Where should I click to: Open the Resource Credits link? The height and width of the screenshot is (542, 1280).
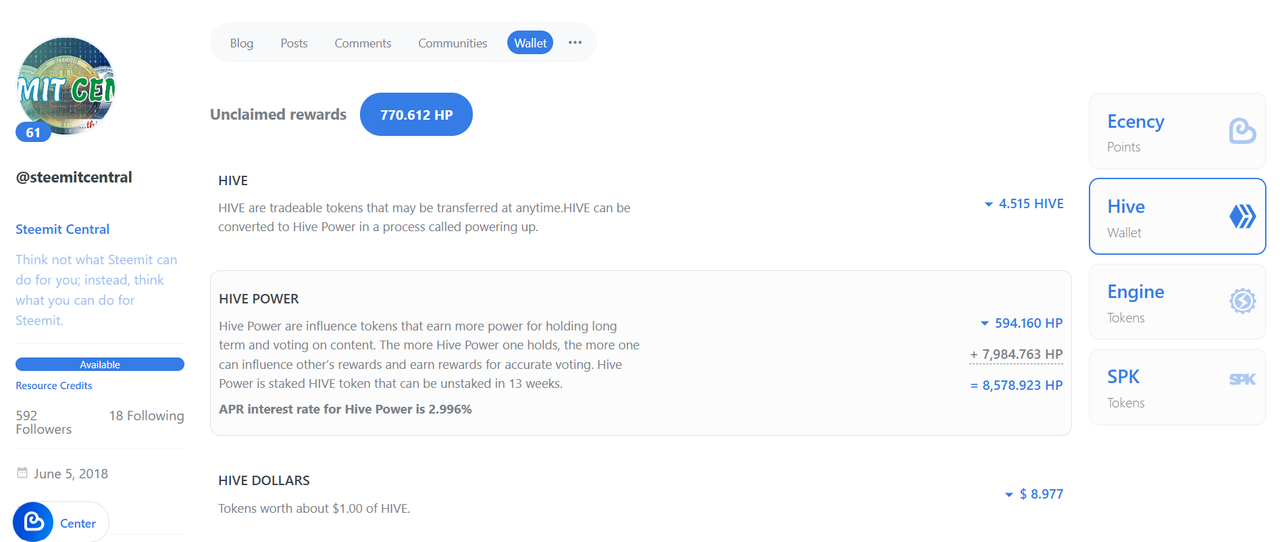54,385
